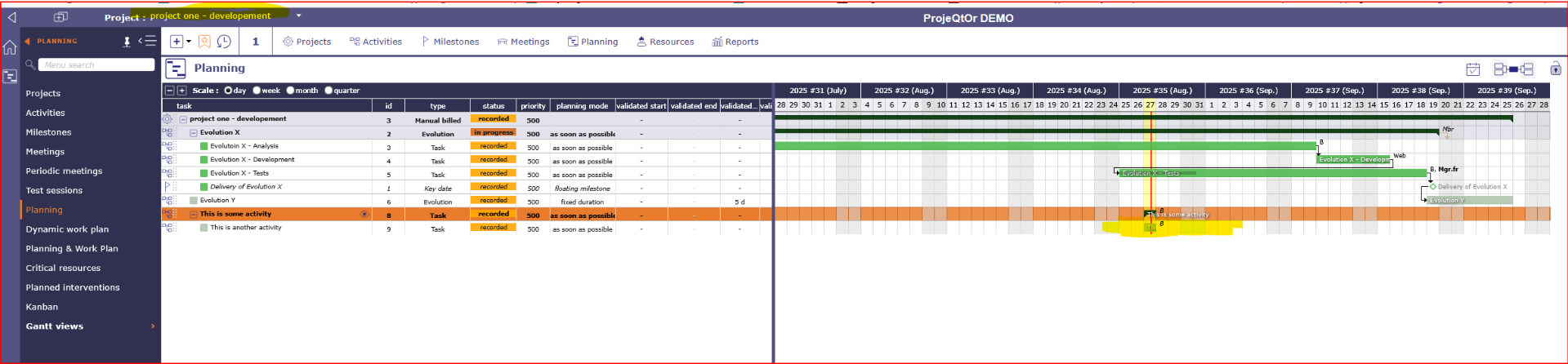Open history via the clock icon
Viewport: 1568px width, 364px height.
pyautogui.click(x=224, y=41)
